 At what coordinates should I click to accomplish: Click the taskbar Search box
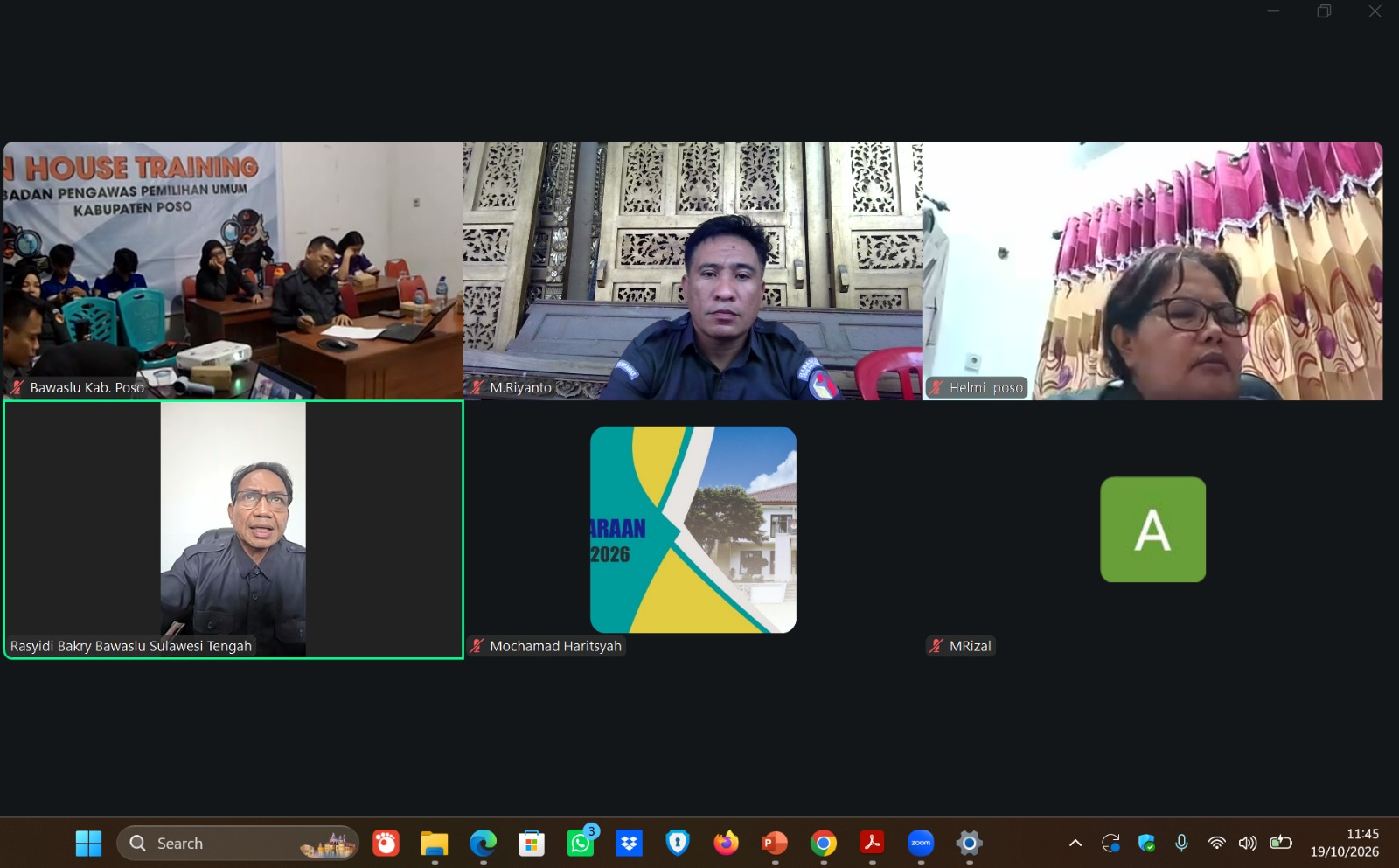click(x=238, y=844)
